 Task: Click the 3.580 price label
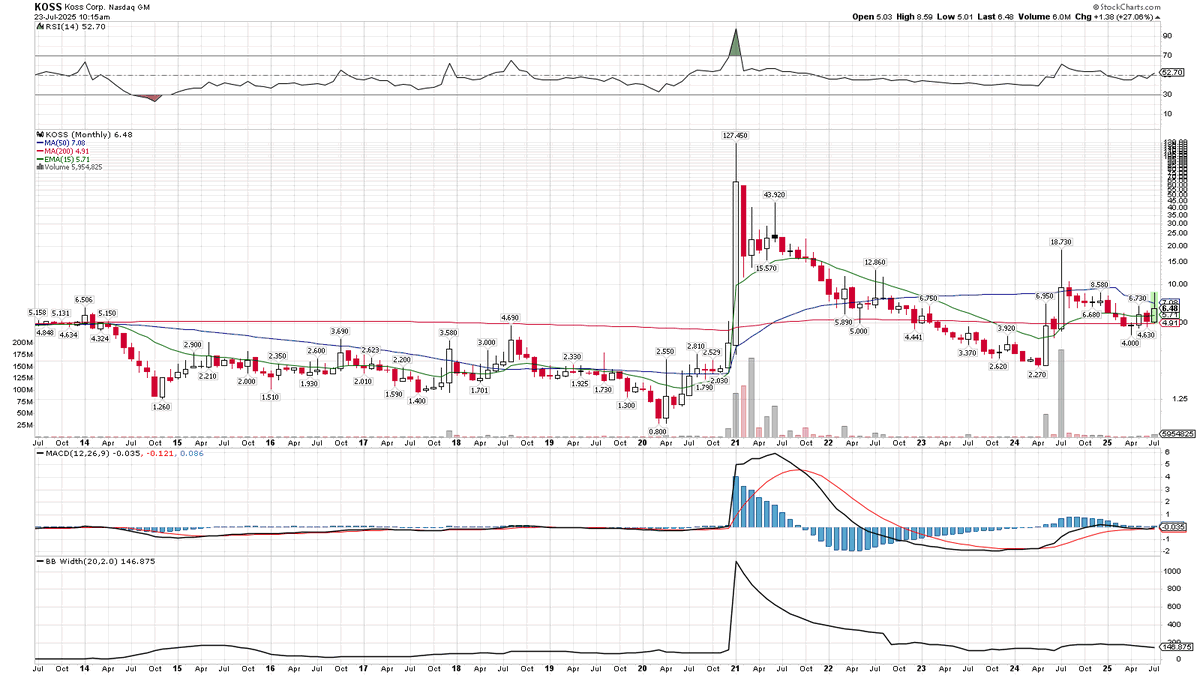click(448, 332)
